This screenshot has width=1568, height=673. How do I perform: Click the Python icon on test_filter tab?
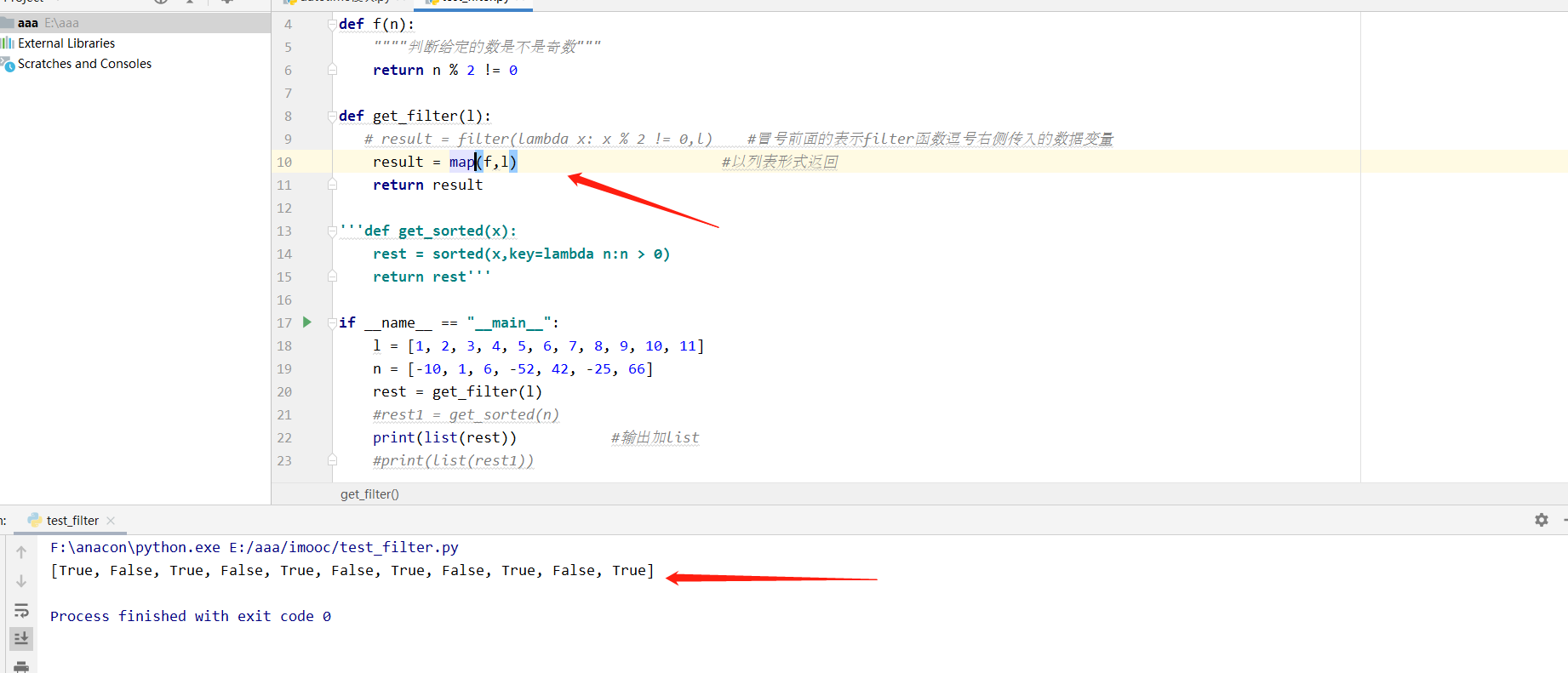click(x=34, y=520)
